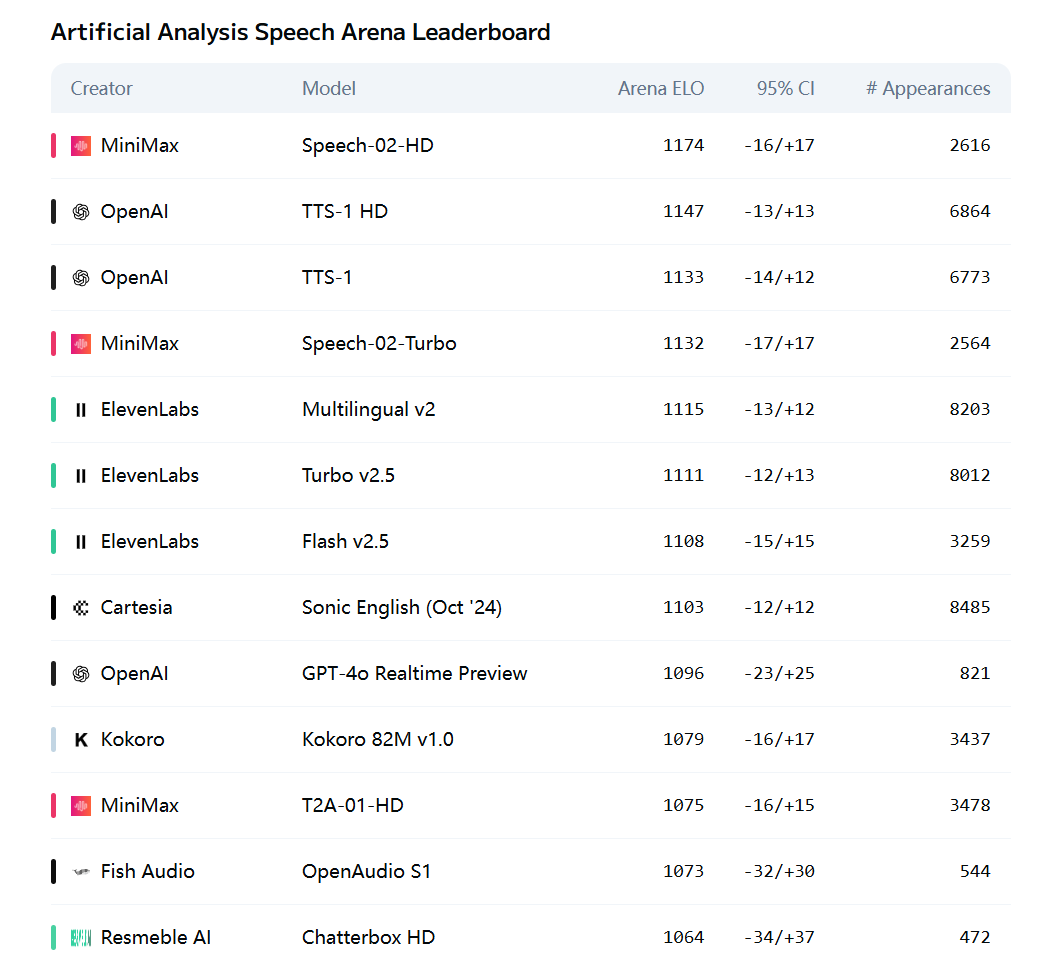The height and width of the screenshot is (969, 1045).
Task: Click the Kokoro K logo icon
Action: click(x=81, y=740)
